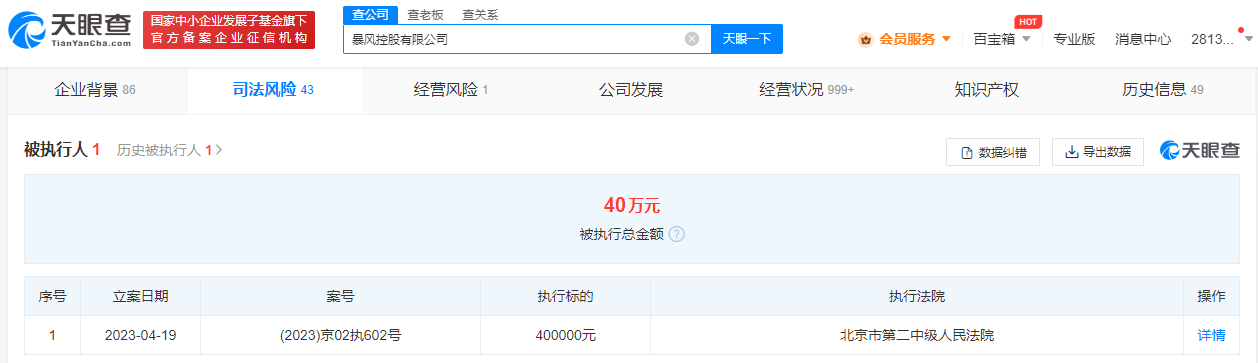Click the account name 2813...
1258x363 pixels.
coord(1213,39)
